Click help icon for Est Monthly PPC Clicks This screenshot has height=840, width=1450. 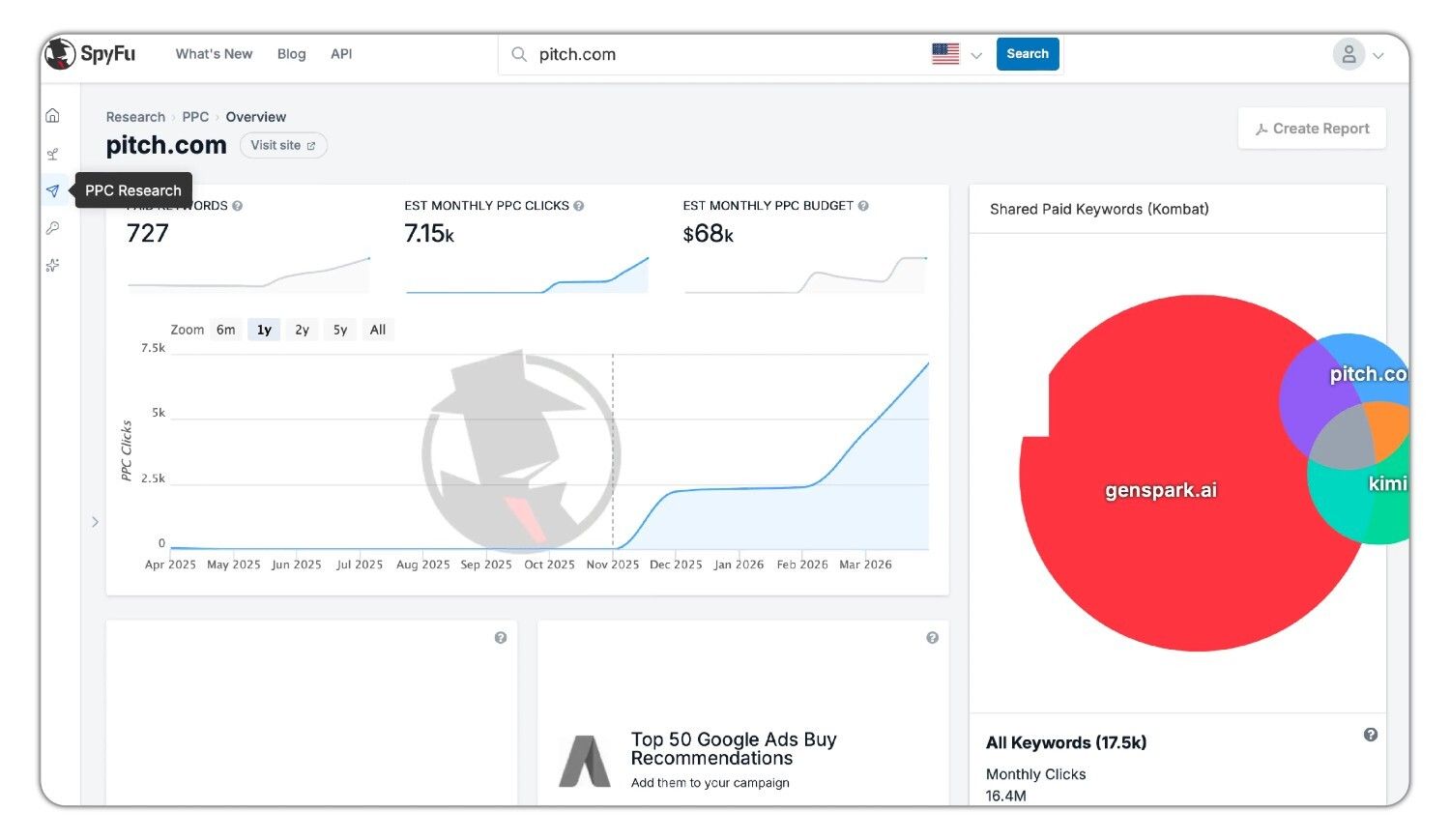click(x=579, y=206)
